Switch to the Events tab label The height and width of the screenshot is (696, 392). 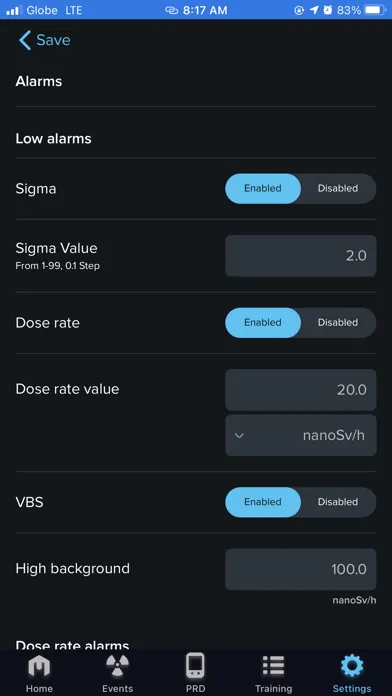coord(118,688)
